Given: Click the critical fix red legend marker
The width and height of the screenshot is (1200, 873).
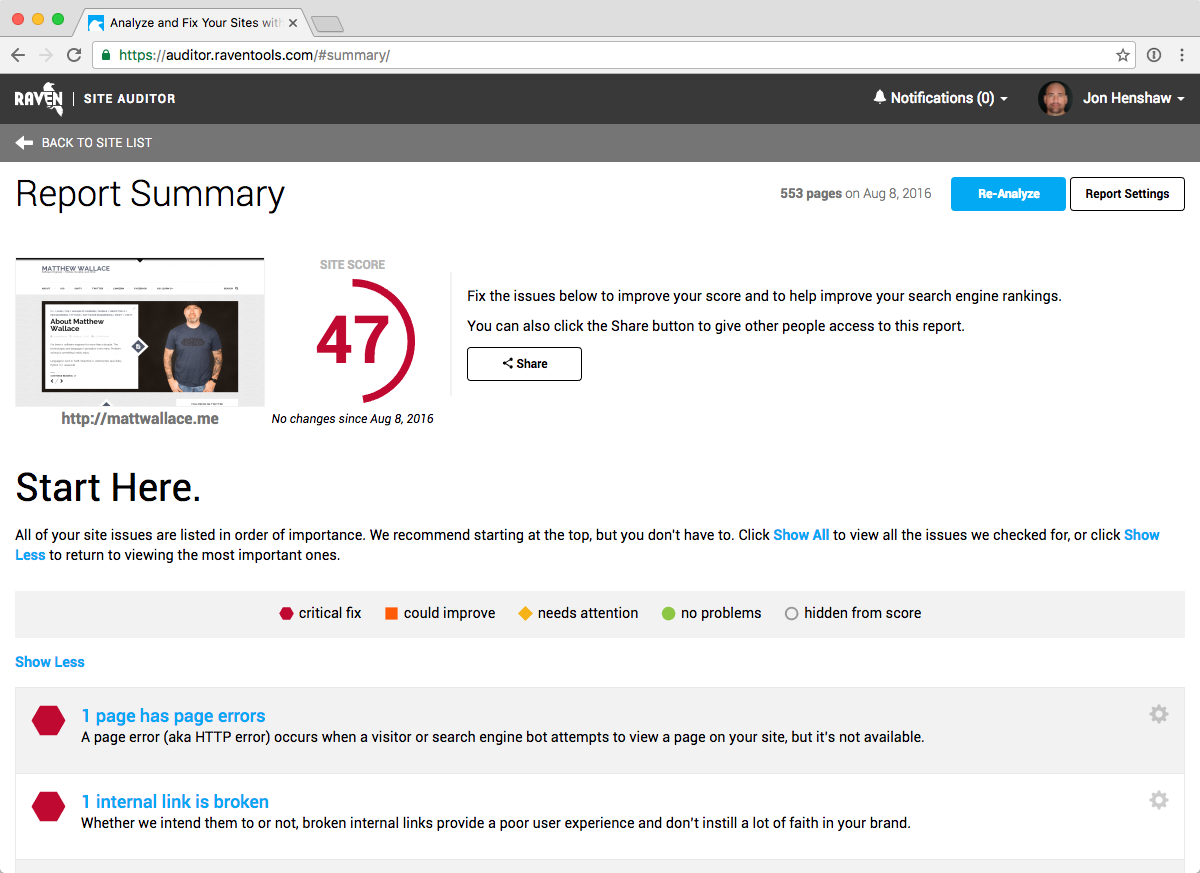Looking at the screenshot, I should click(x=286, y=613).
